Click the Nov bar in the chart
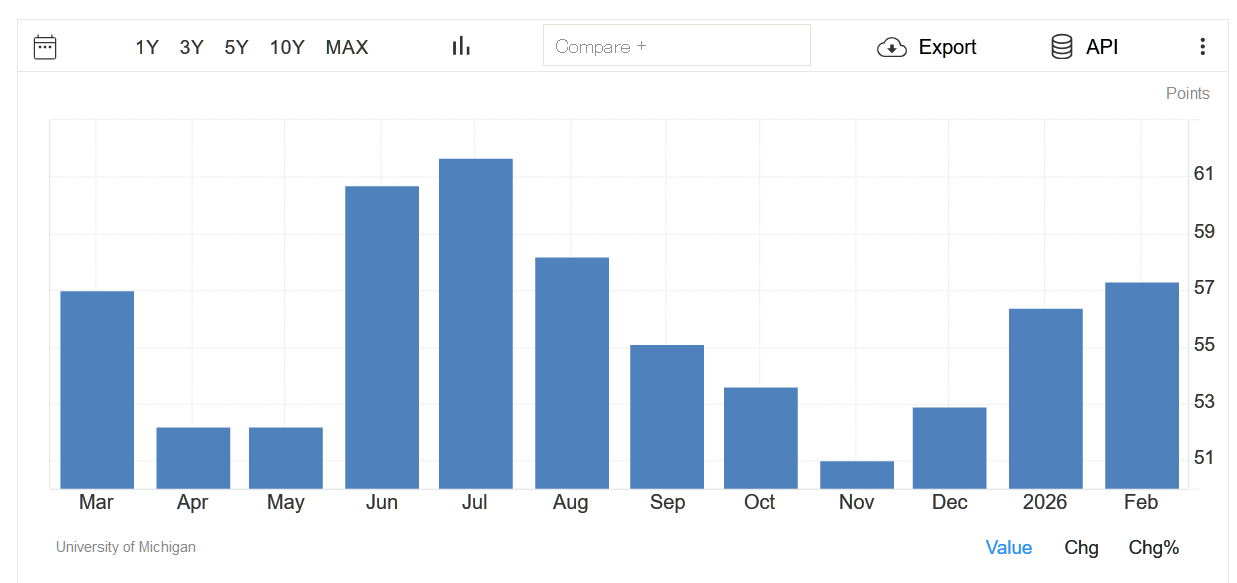Viewport: 1237px width, 583px height. 856,475
